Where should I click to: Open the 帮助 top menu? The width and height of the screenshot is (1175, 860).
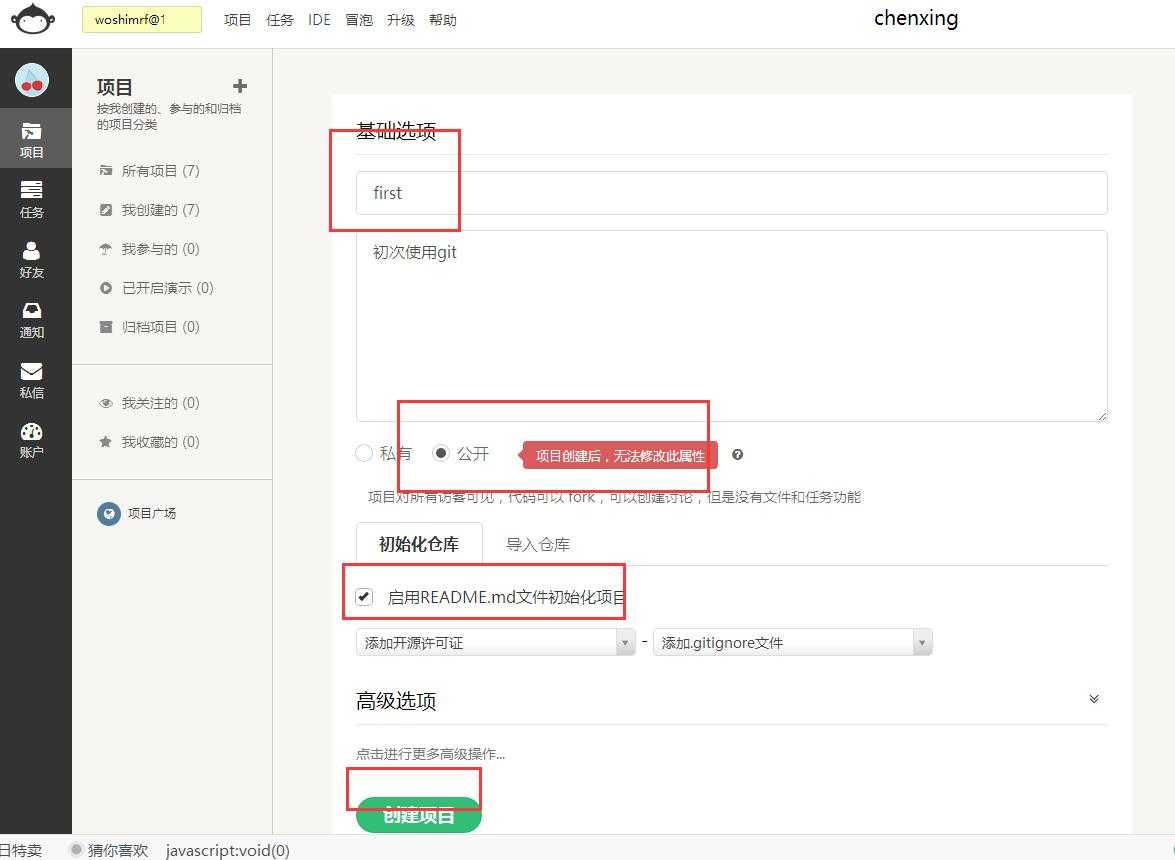click(x=443, y=20)
